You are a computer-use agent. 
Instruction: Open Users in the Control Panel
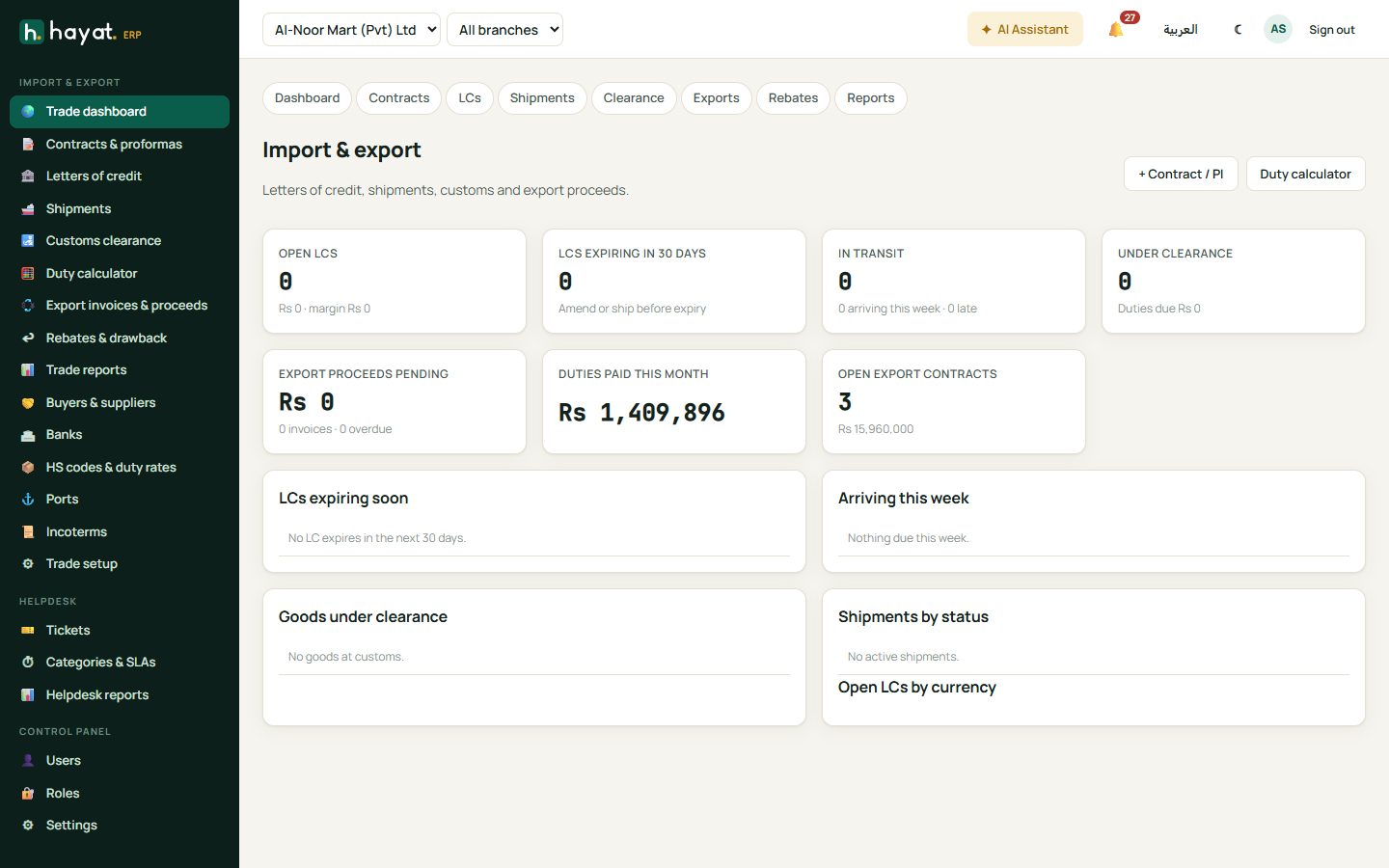120,761
